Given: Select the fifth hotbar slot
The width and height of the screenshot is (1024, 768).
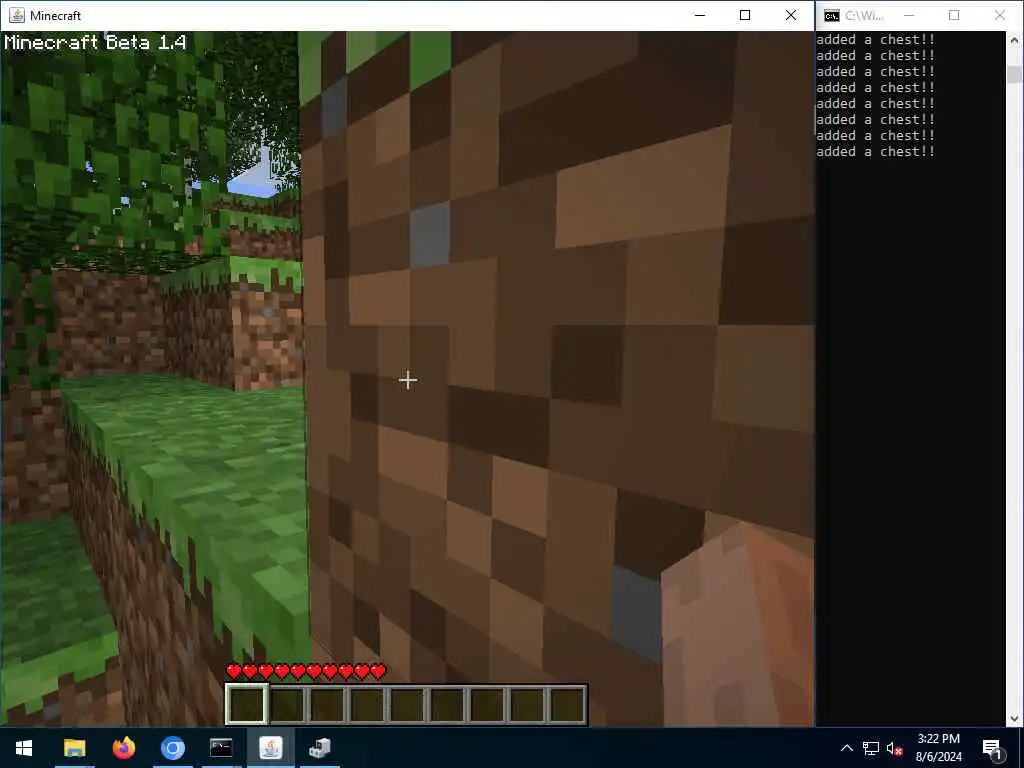Looking at the screenshot, I should pos(407,705).
